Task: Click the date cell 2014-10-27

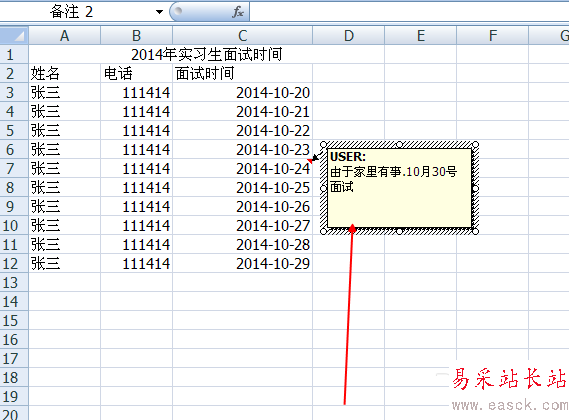Action: [242, 225]
